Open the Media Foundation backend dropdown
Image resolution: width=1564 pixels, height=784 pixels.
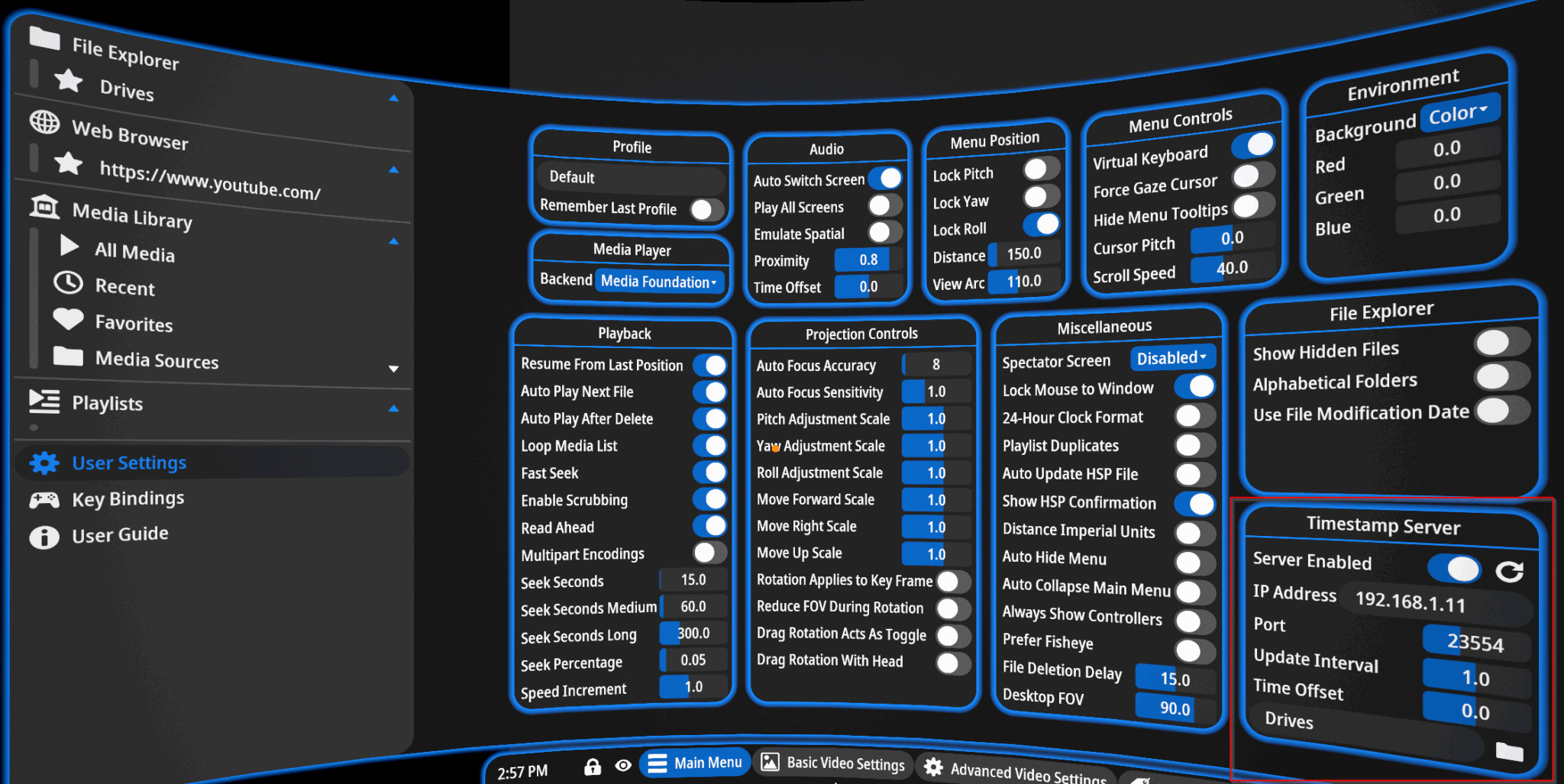click(658, 282)
